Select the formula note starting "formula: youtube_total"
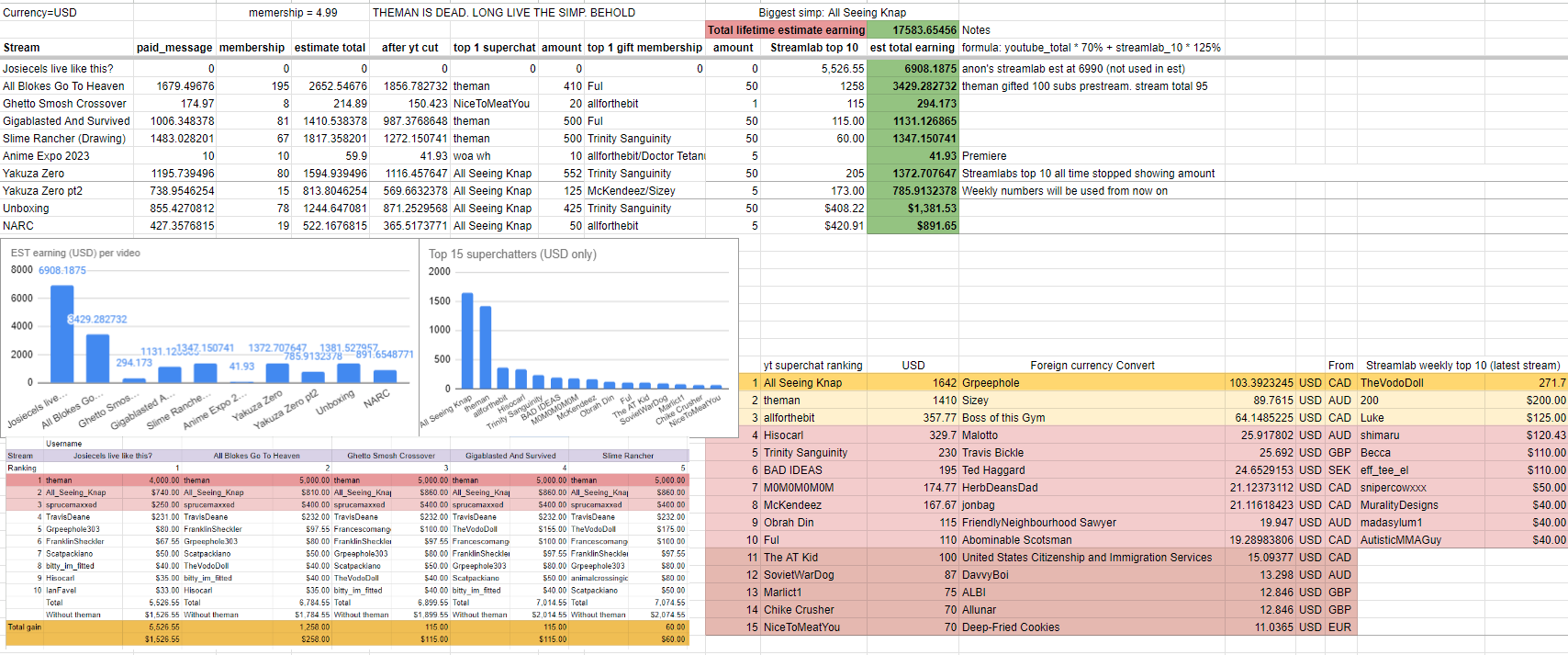This screenshot has width=1568, height=655. click(x=1091, y=48)
